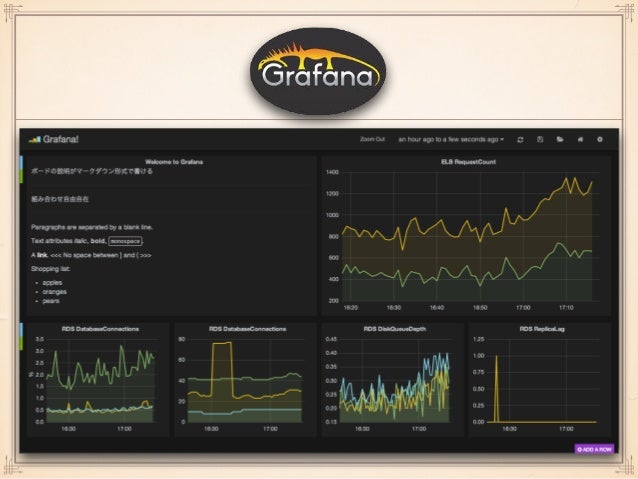Image resolution: width=638 pixels, height=479 pixels.
Task: Open the time range dropdown 'an hour ago'
Action: click(451, 140)
